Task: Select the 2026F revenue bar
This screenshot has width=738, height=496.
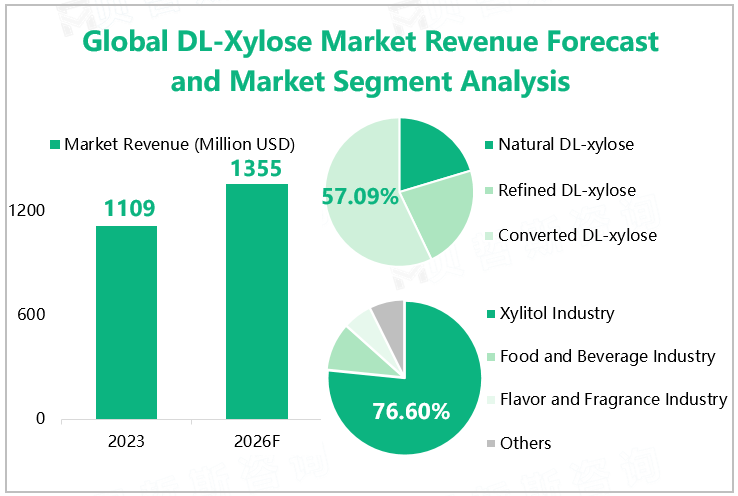Action: pos(257,300)
